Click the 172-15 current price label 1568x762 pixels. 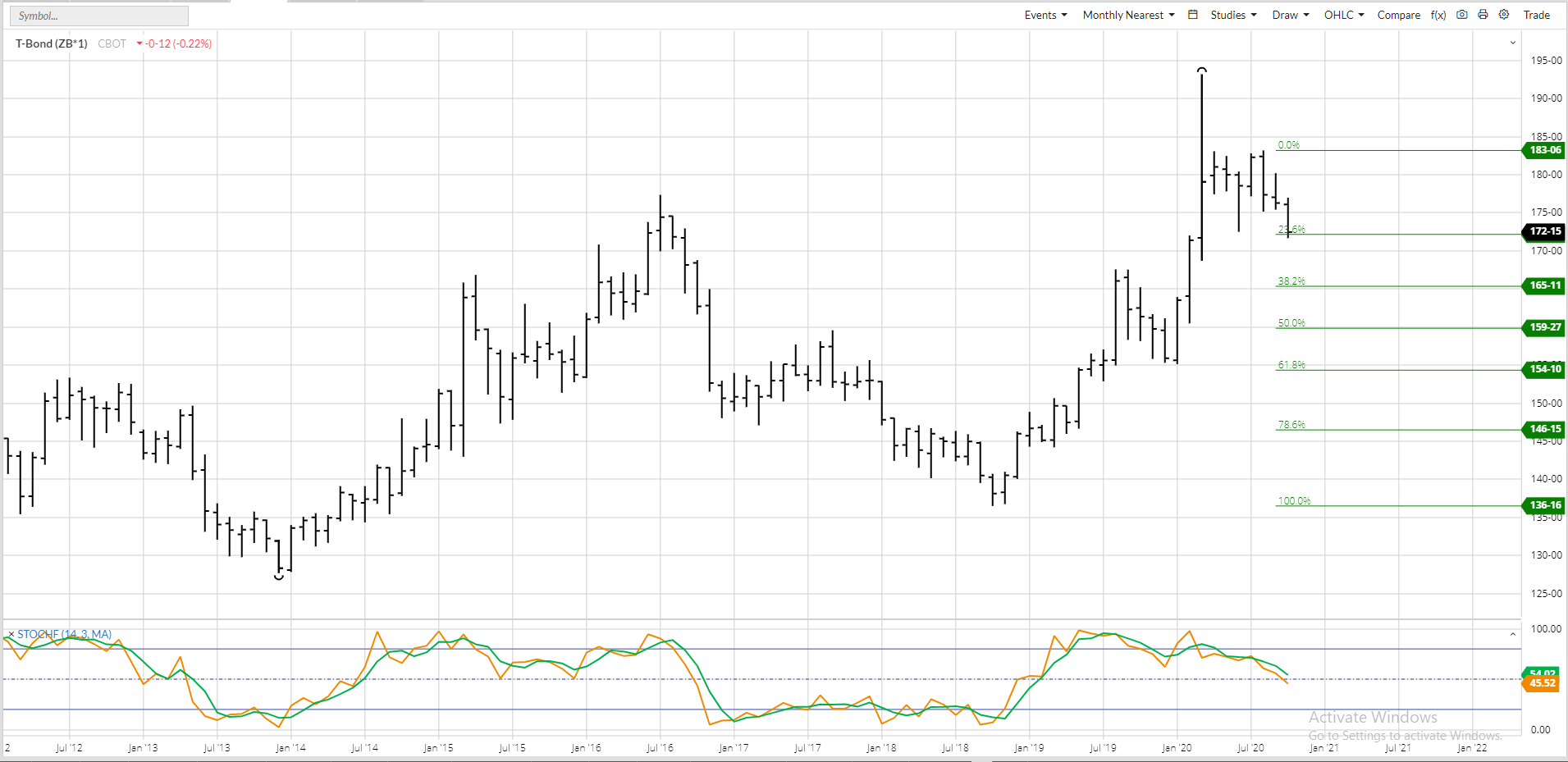pyautogui.click(x=1544, y=231)
